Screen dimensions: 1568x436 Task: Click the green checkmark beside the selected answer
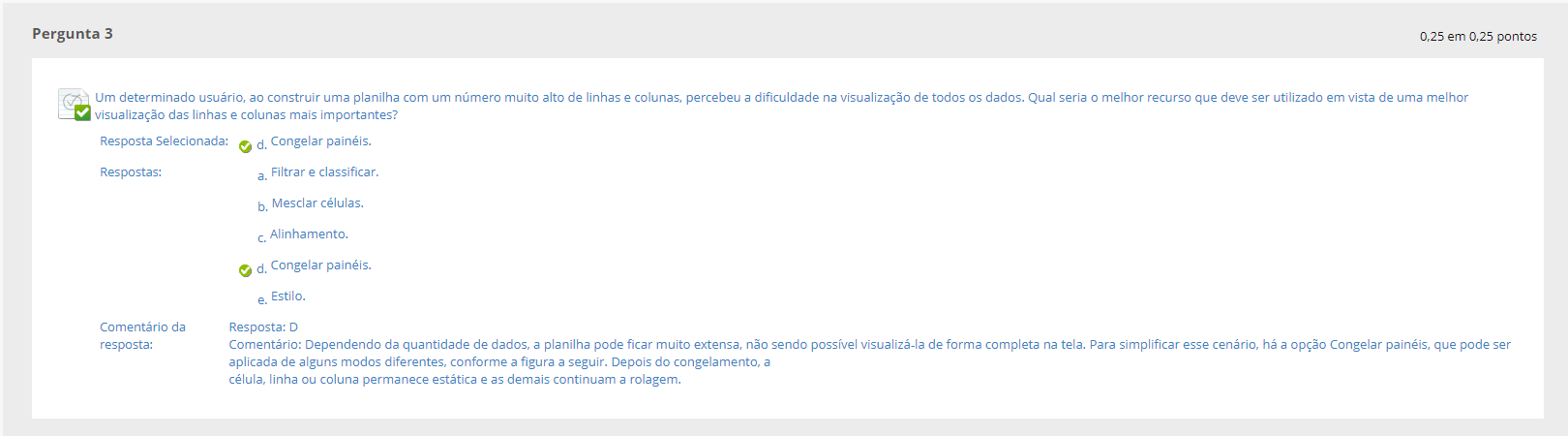[x=246, y=146]
